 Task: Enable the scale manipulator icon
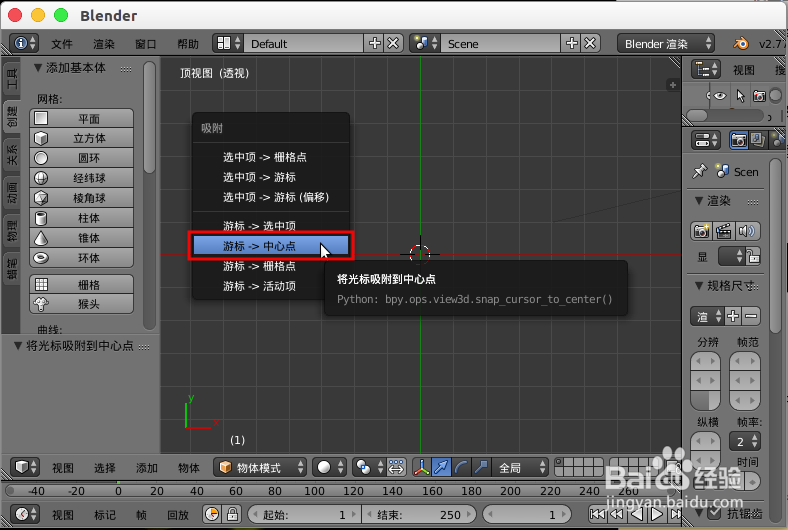click(x=480, y=467)
